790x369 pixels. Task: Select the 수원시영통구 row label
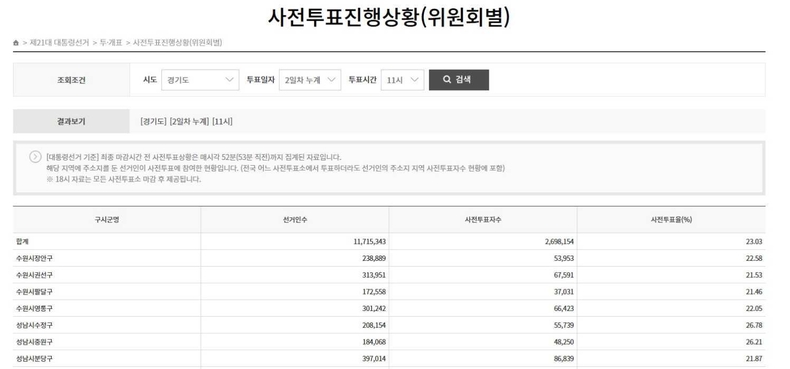click(x=34, y=309)
